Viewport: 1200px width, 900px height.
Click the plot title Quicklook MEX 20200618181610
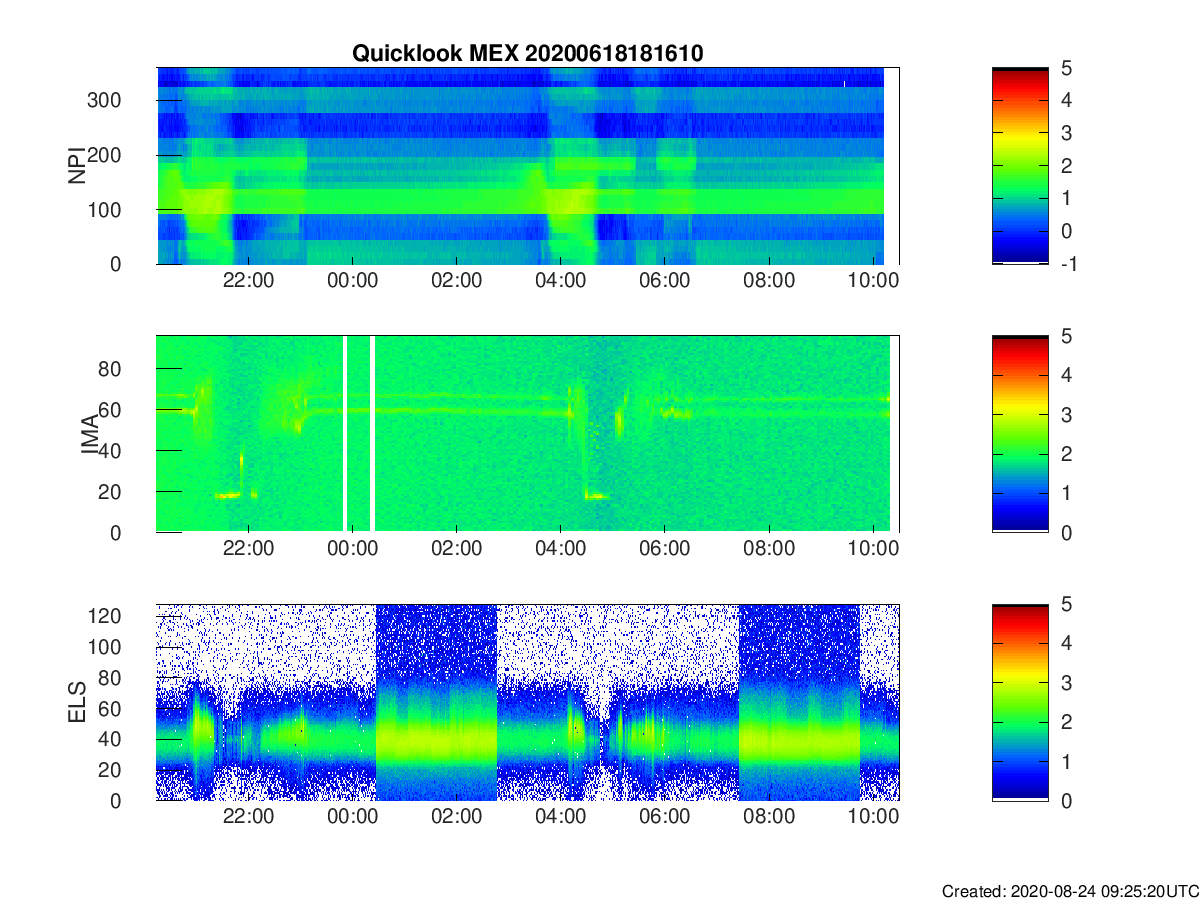(527, 54)
